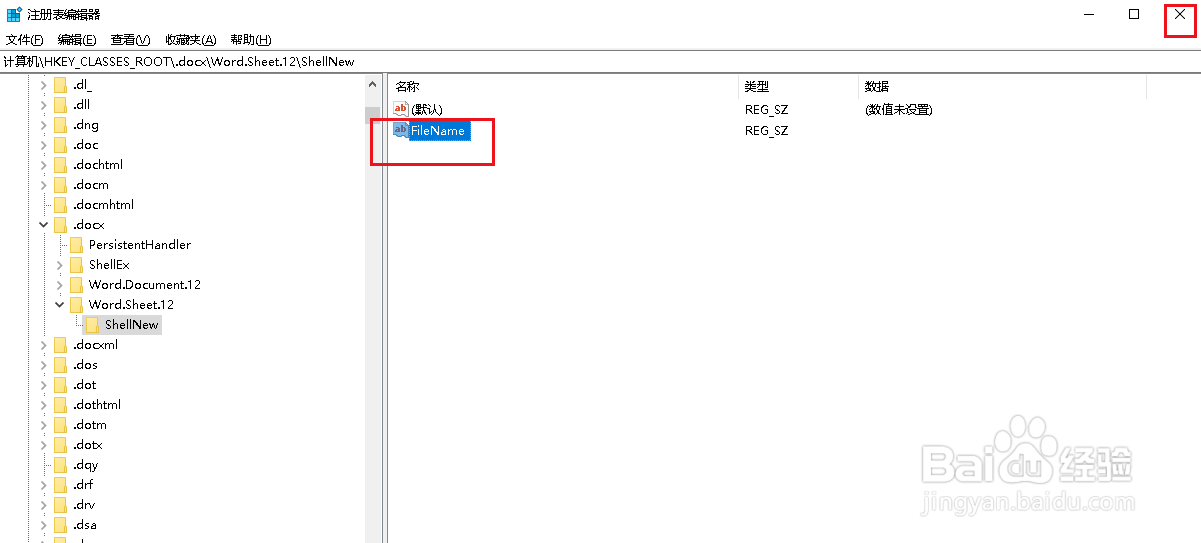
Task: Expand the ShellEx subkey
Action: point(59,265)
